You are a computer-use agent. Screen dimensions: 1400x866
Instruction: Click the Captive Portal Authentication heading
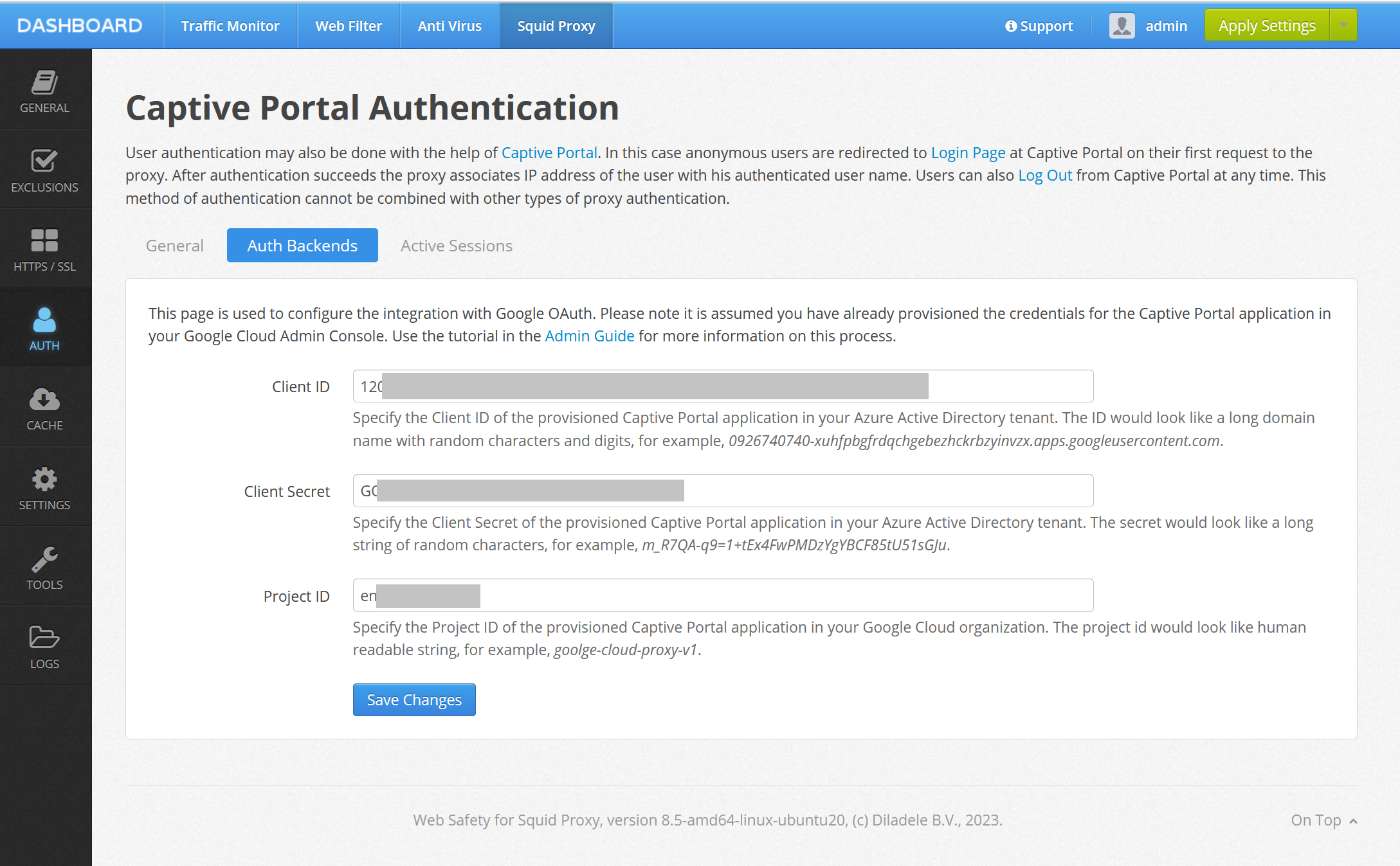(372, 107)
